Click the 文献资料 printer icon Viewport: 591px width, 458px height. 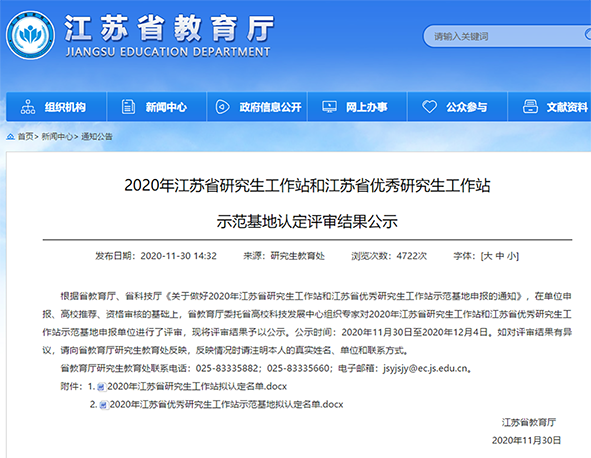pyautogui.click(x=530, y=107)
